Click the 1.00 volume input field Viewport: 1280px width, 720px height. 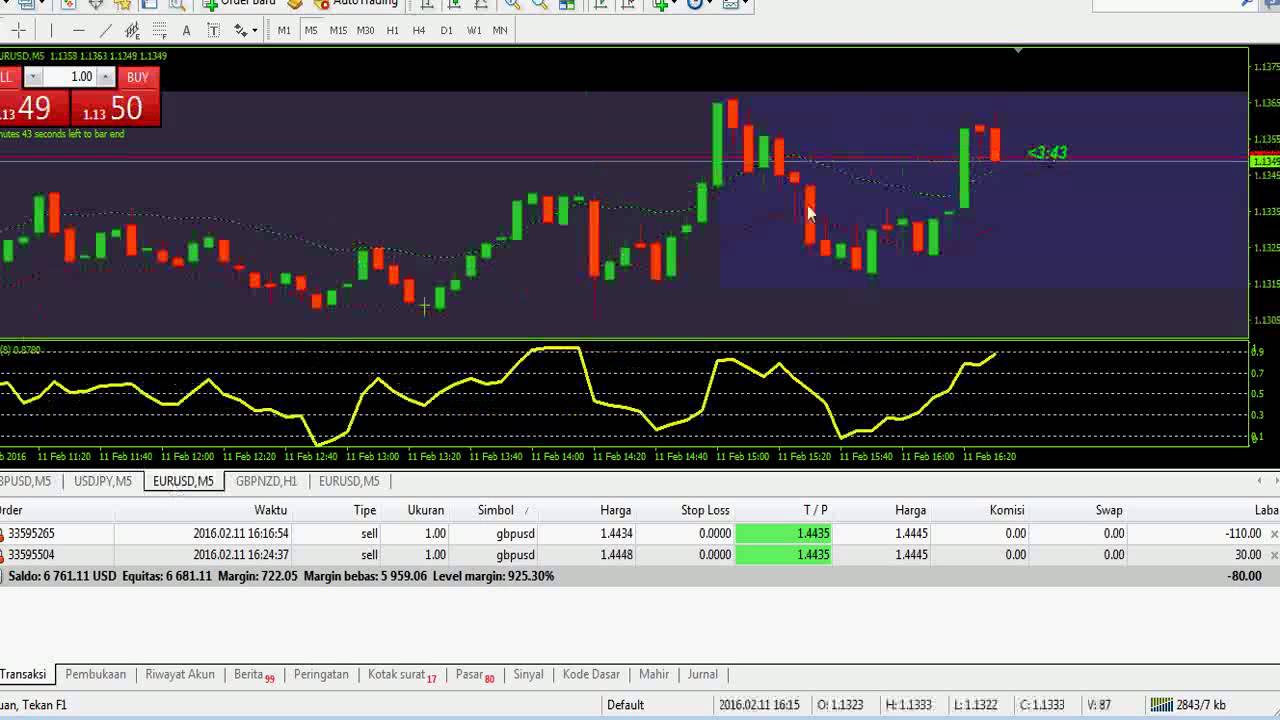[69, 77]
